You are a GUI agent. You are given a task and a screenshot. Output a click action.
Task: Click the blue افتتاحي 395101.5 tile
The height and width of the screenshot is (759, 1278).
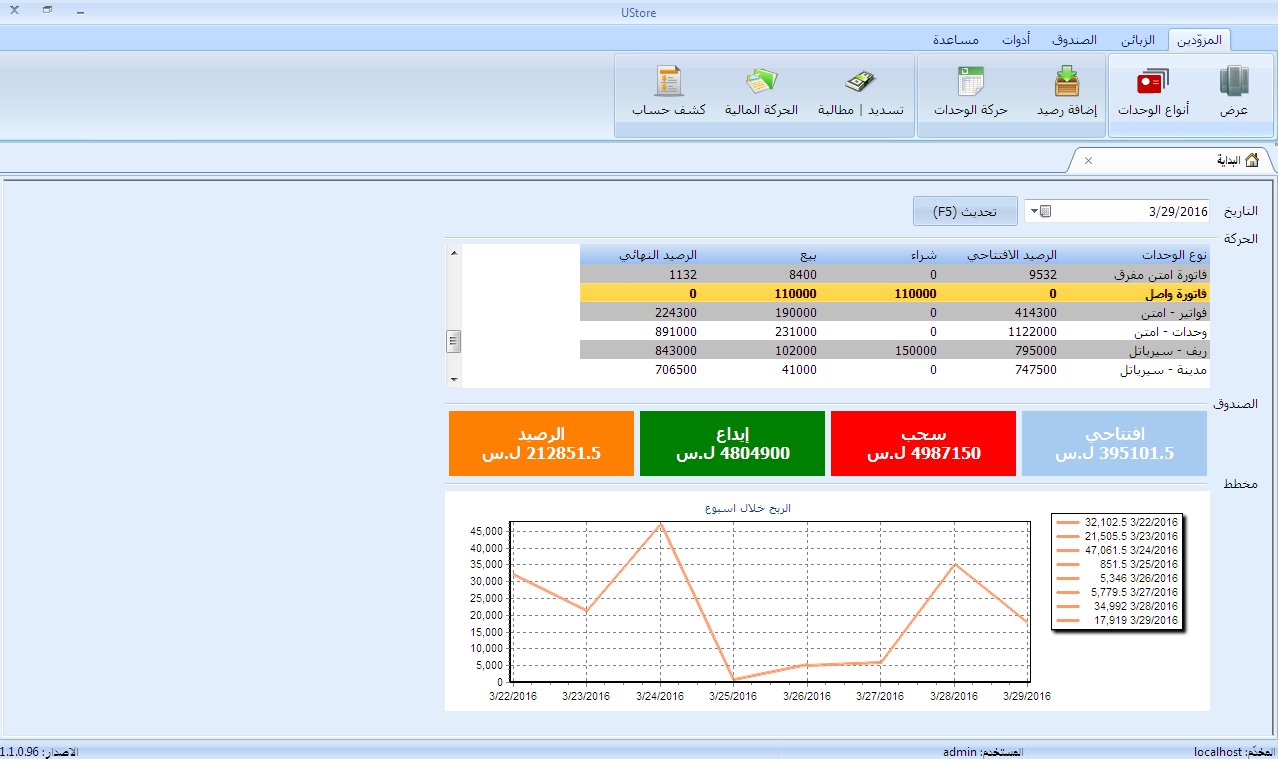click(x=1114, y=443)
